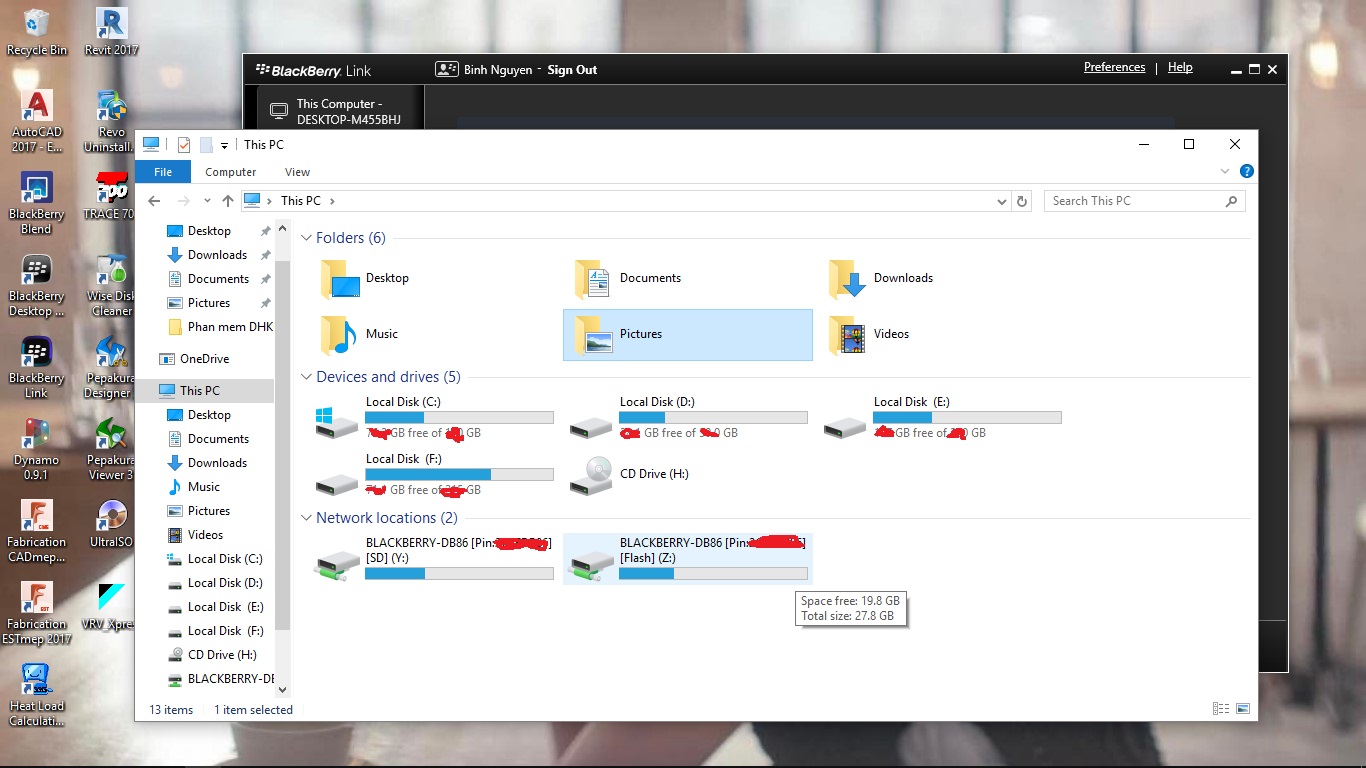Select the BlackBerry [SD] (Y:) network drive
Screen dimensions: 1366x768
[x=434, y=558]
